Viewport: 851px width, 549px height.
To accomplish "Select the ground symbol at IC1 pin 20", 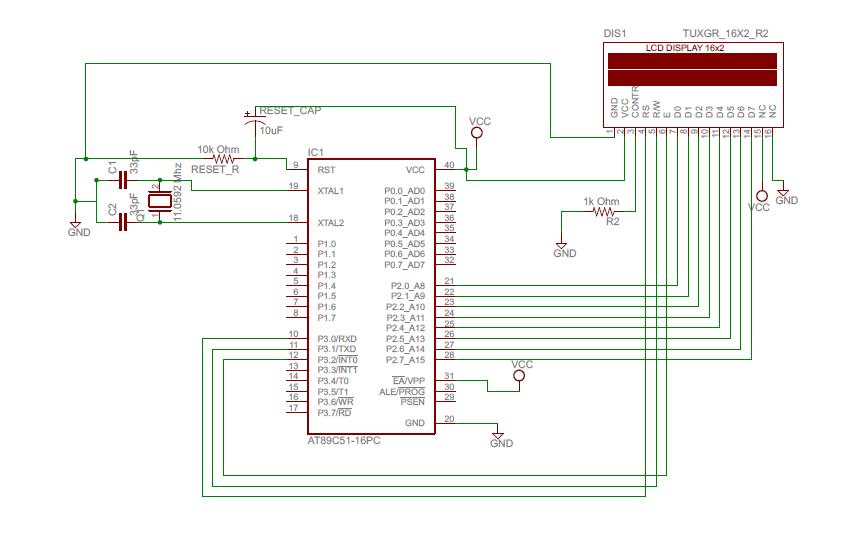I will (x=497, y=436).
